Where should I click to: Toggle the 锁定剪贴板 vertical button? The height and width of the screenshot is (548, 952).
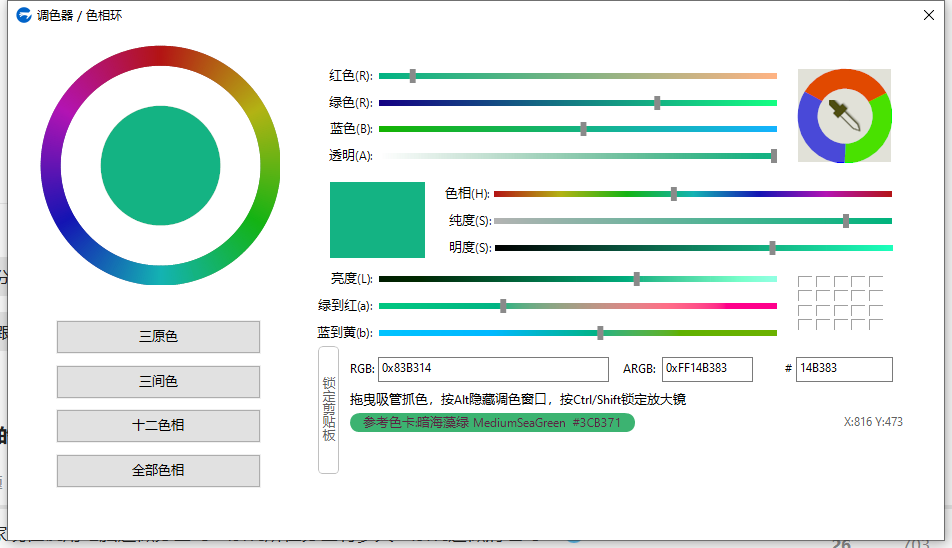[x=328, y=409]
